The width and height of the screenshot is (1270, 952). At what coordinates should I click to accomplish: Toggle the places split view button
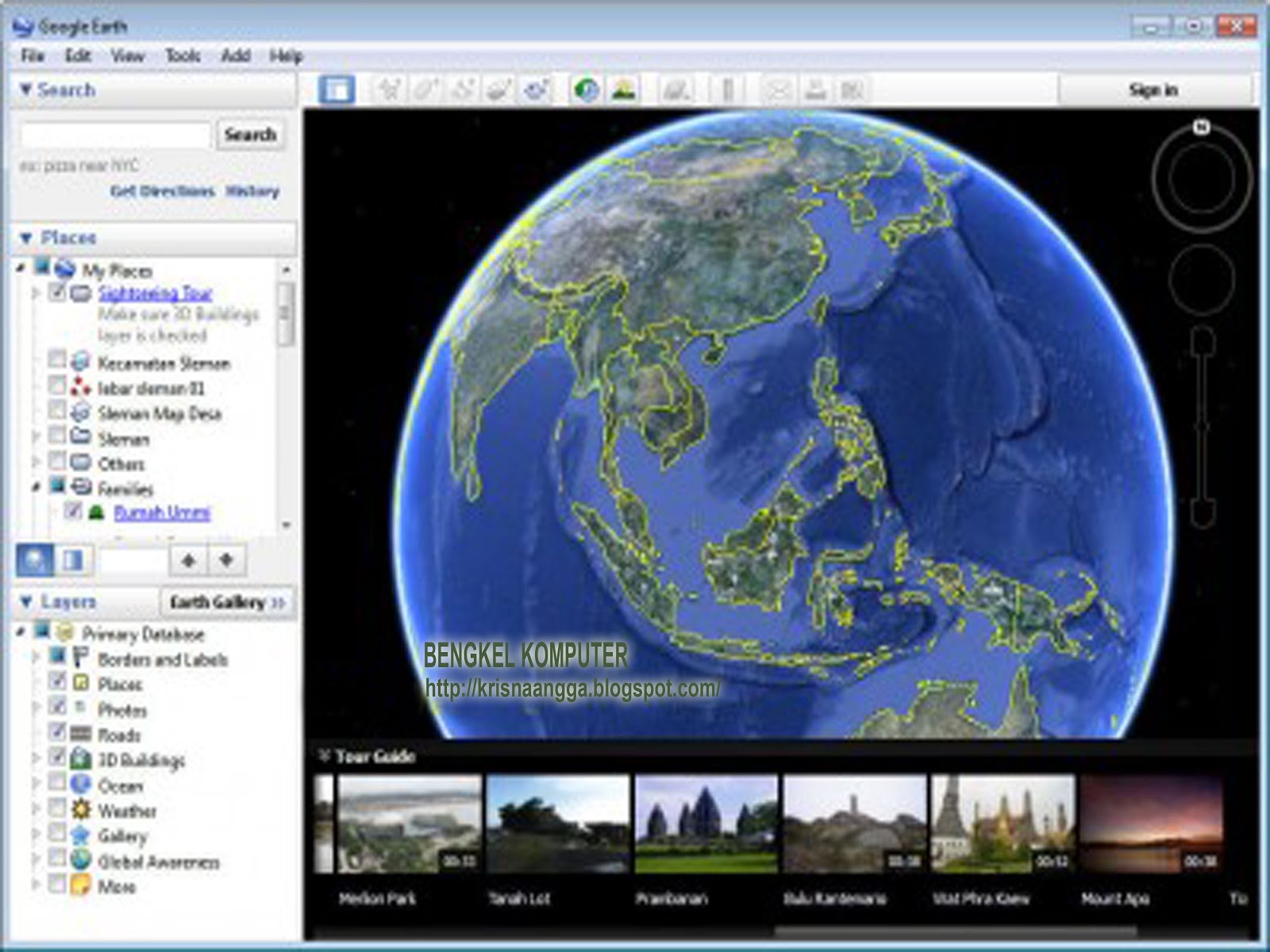pyautogui.click(x=74, y=560)
